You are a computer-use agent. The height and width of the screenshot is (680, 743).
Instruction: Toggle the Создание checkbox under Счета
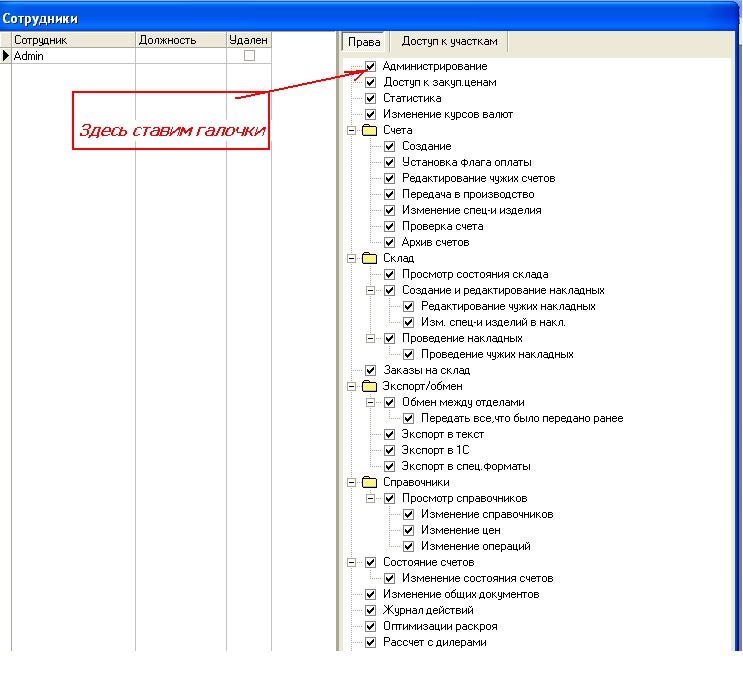[x=390, y=146]
